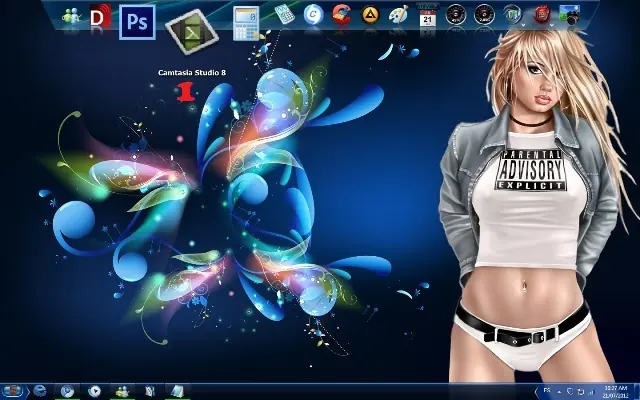Show hidden system tray icons

click(x=559, y=390)
